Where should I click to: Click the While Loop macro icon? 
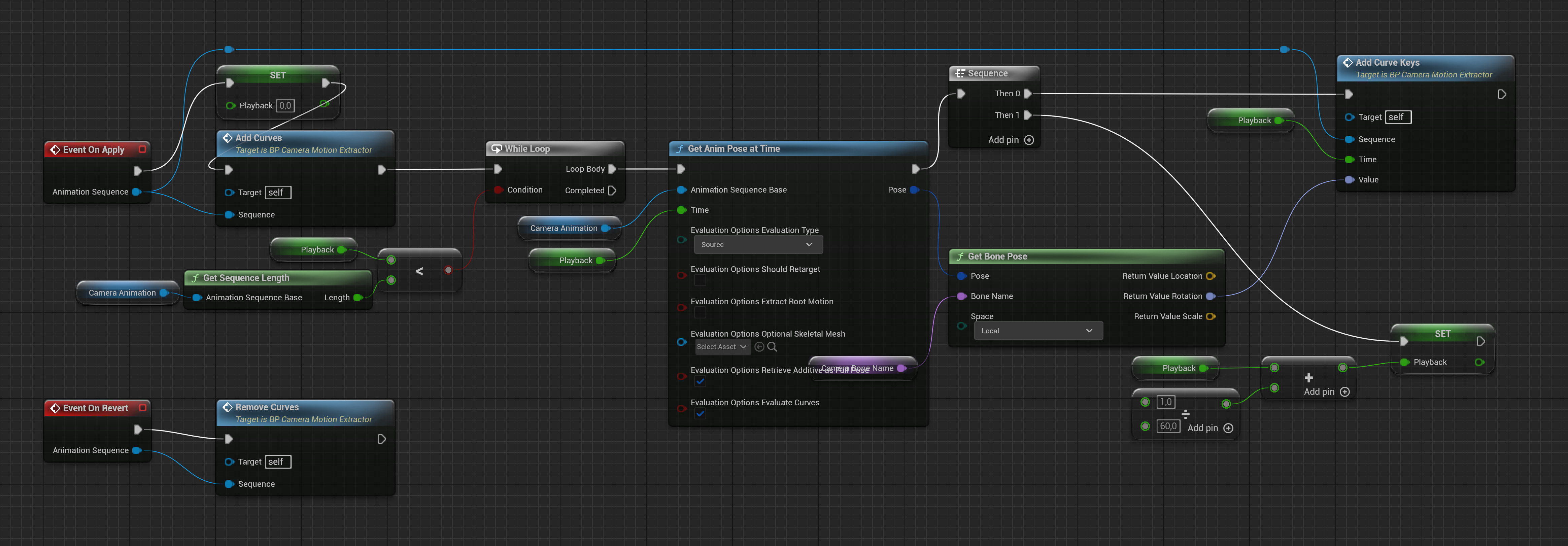tap(497, 148)
